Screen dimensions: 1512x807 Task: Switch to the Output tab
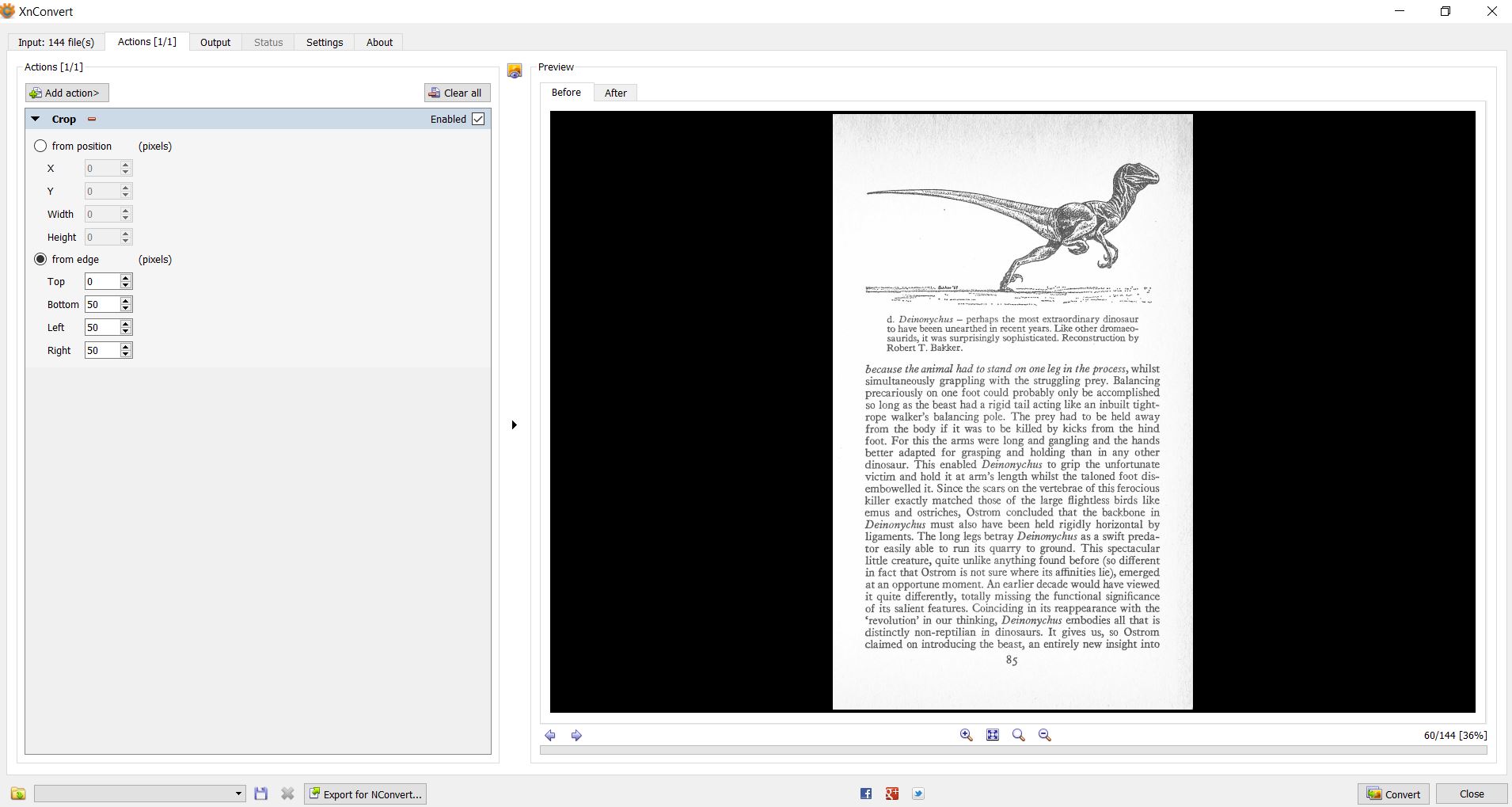[x=215, y=43]
